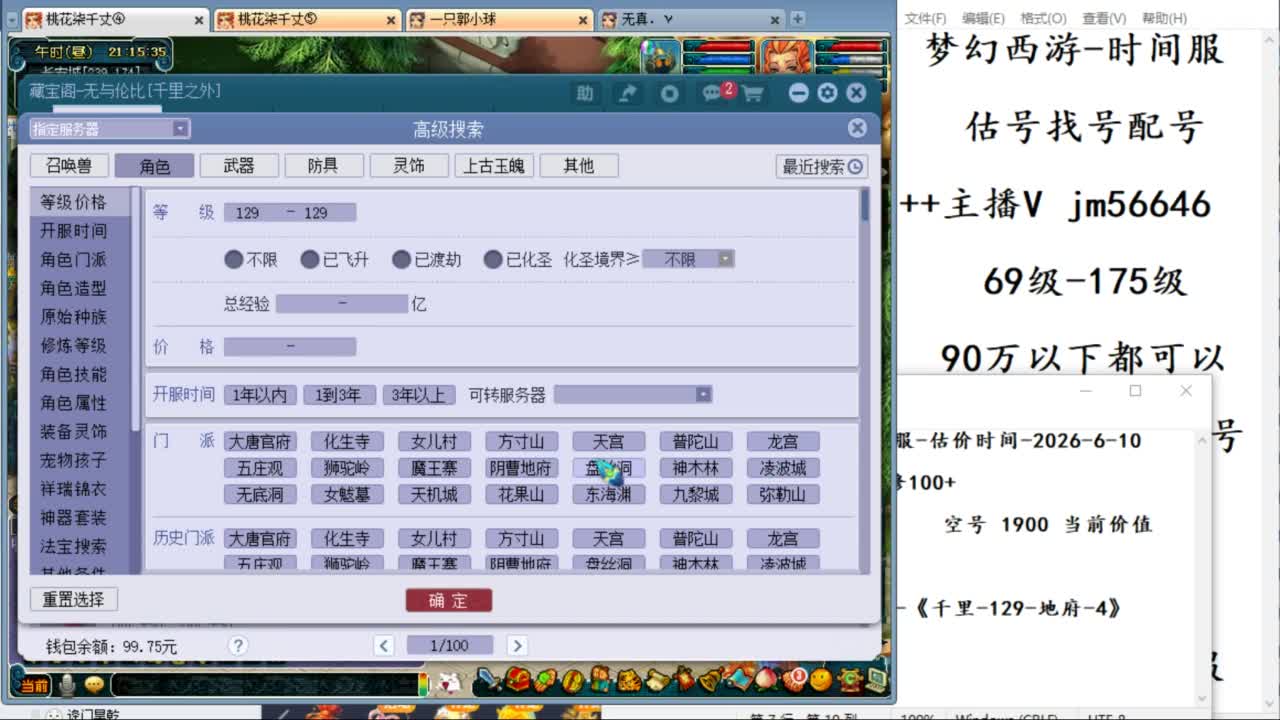Click the white pet face icon near chat bar
The width and height of the screenshot is (1280, 720).
coord(450,684)
